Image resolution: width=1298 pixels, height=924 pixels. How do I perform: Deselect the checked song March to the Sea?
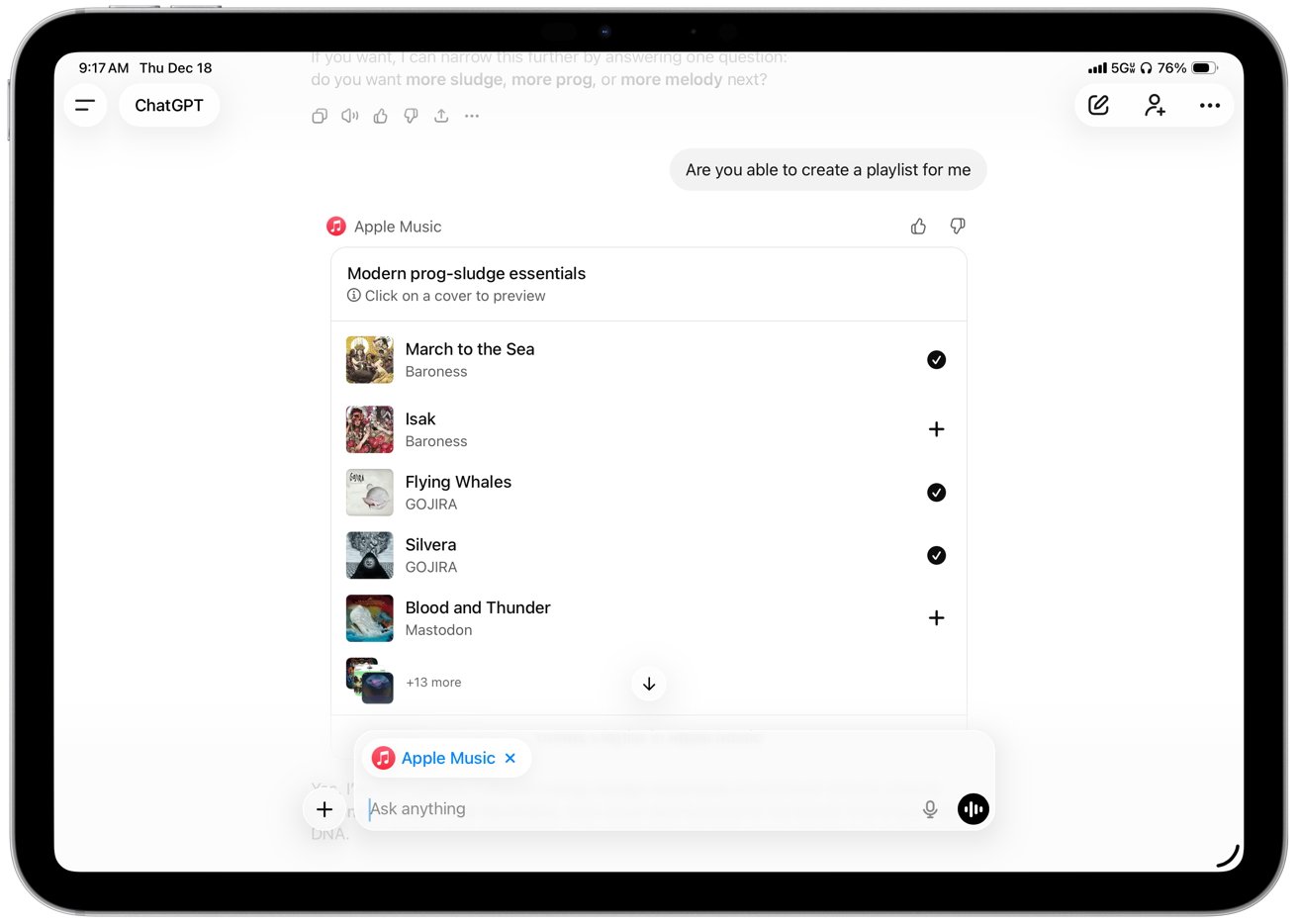click(936, 359)
